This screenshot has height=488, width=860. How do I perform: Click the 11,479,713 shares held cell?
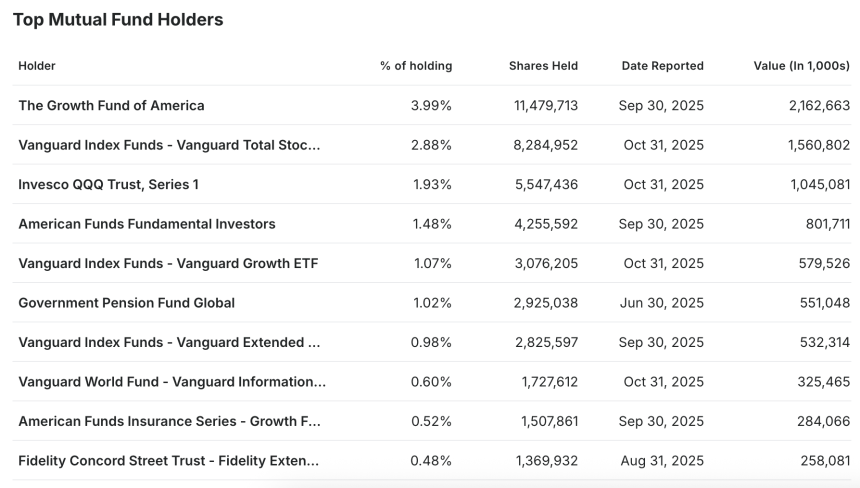[545, 105]
